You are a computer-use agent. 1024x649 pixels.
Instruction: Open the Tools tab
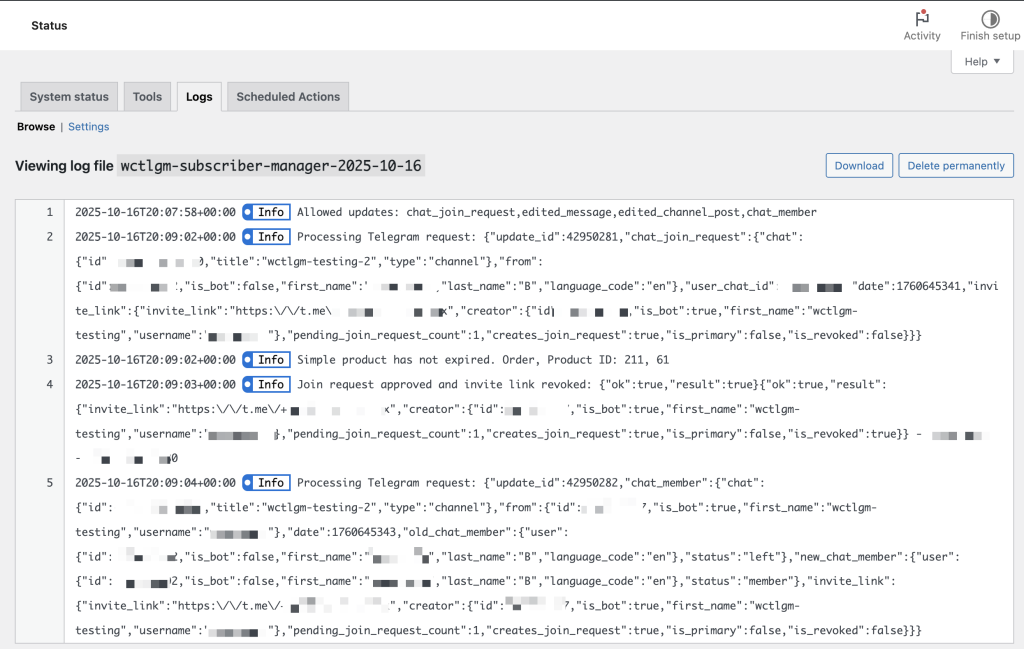click(147, 97)
